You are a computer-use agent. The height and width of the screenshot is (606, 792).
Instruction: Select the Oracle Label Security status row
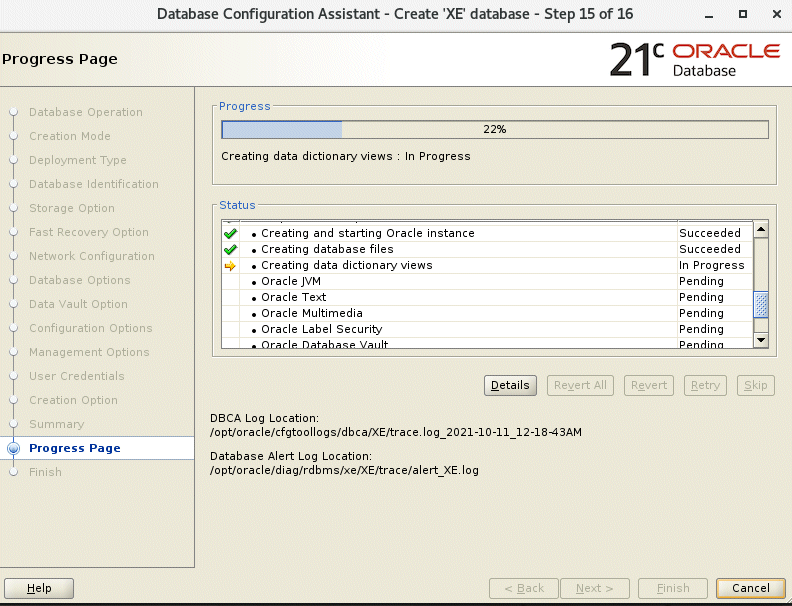pyautogui.click(x=487, y=329)
